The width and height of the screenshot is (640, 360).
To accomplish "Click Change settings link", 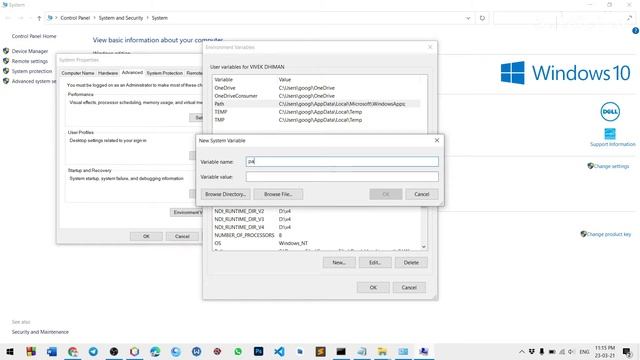I will click(x=611, y=166).
